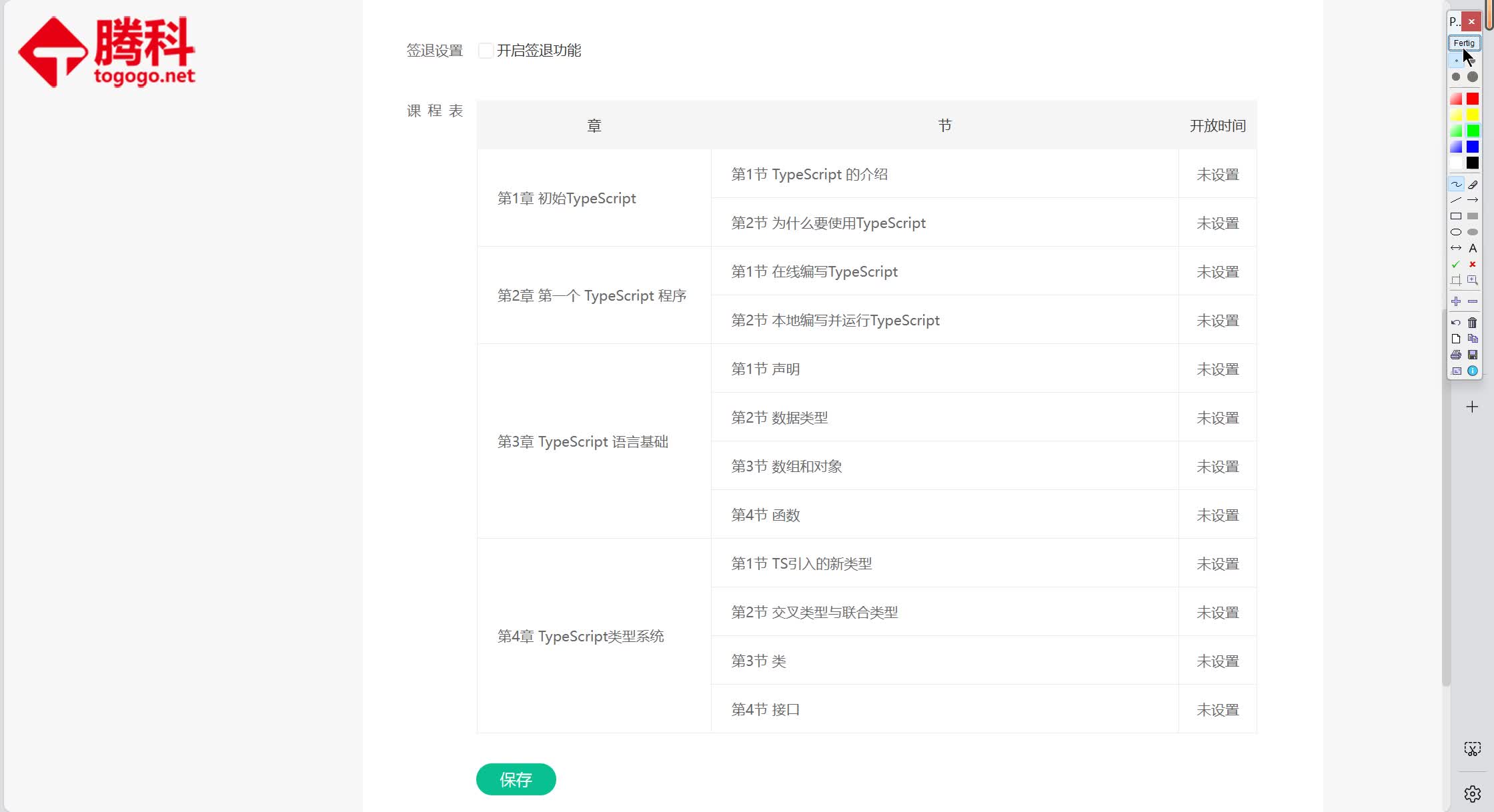Viewport: 1494px width, 812px height.
Task: Copy annotation to clipboard
Action: (x=1473, y=339)
